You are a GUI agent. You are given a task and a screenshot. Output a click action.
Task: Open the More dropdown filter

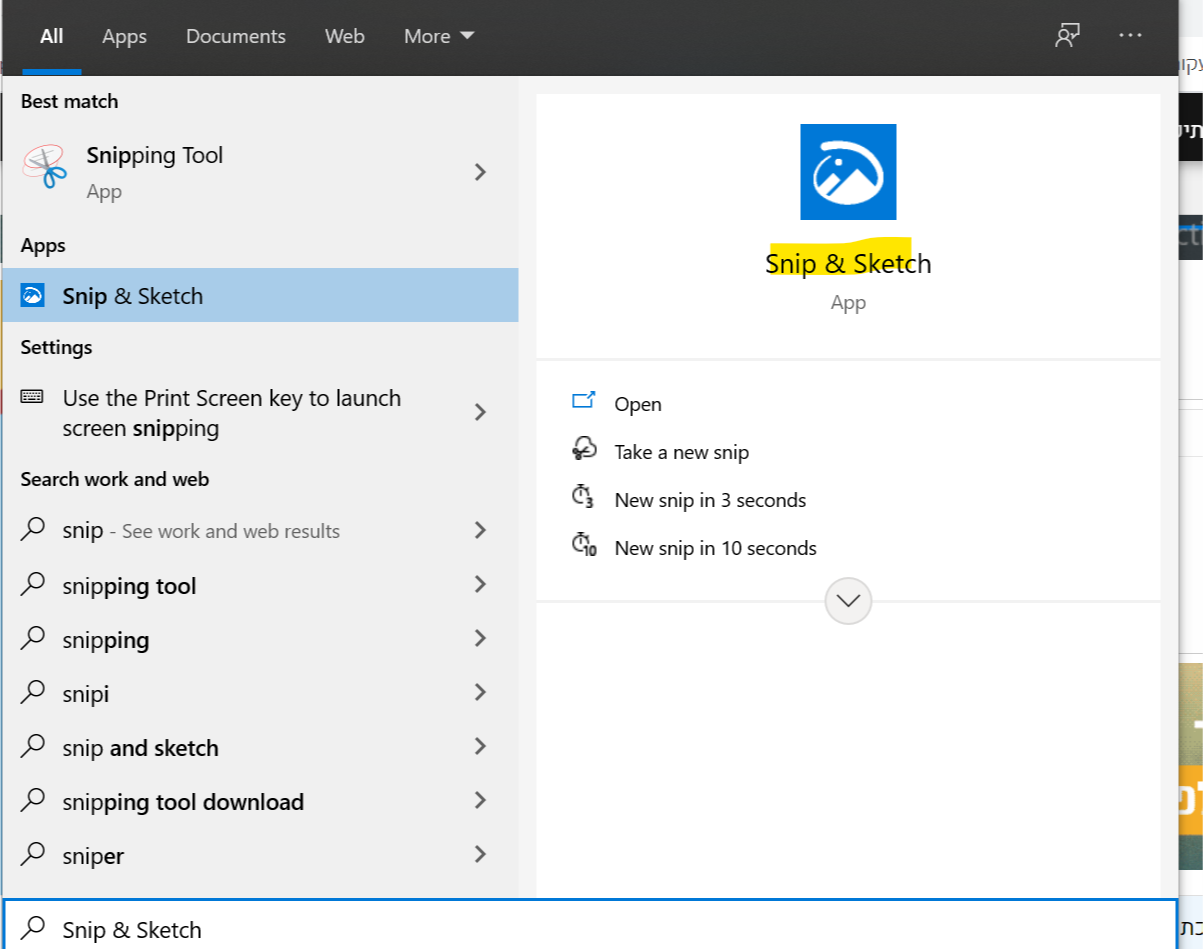438,36
